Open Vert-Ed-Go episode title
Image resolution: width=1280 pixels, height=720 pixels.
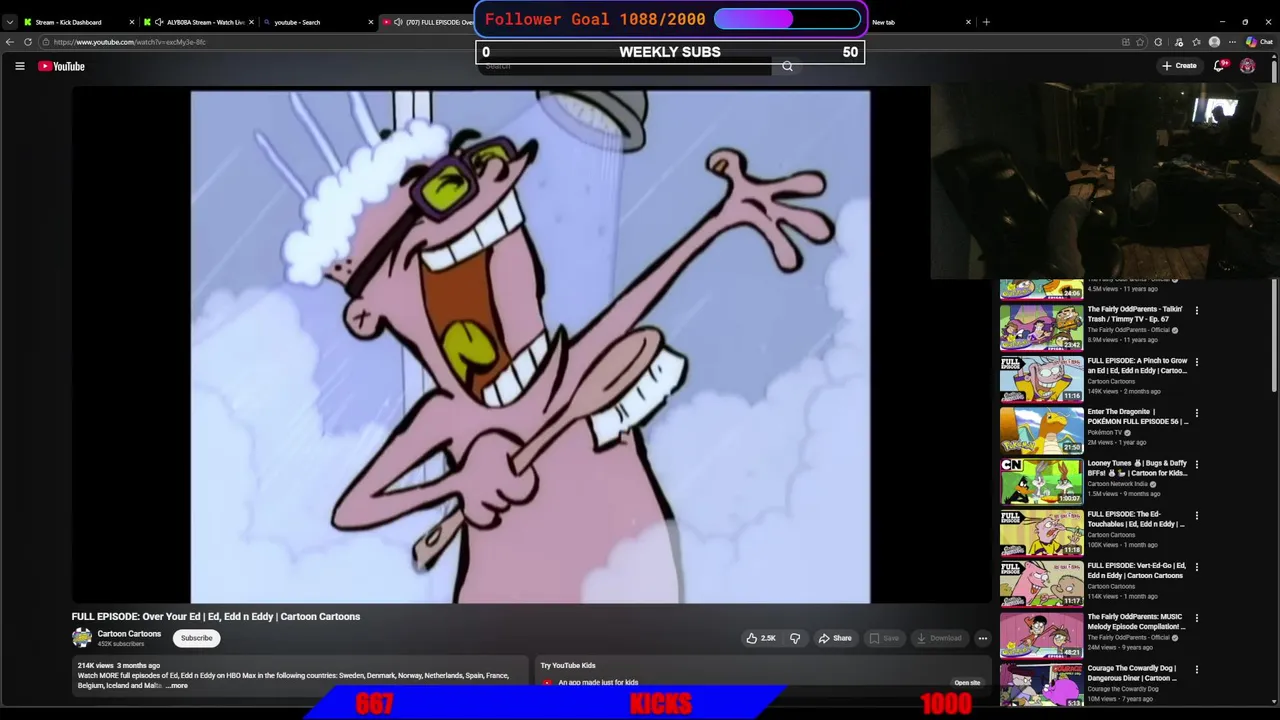[1137, 570]
